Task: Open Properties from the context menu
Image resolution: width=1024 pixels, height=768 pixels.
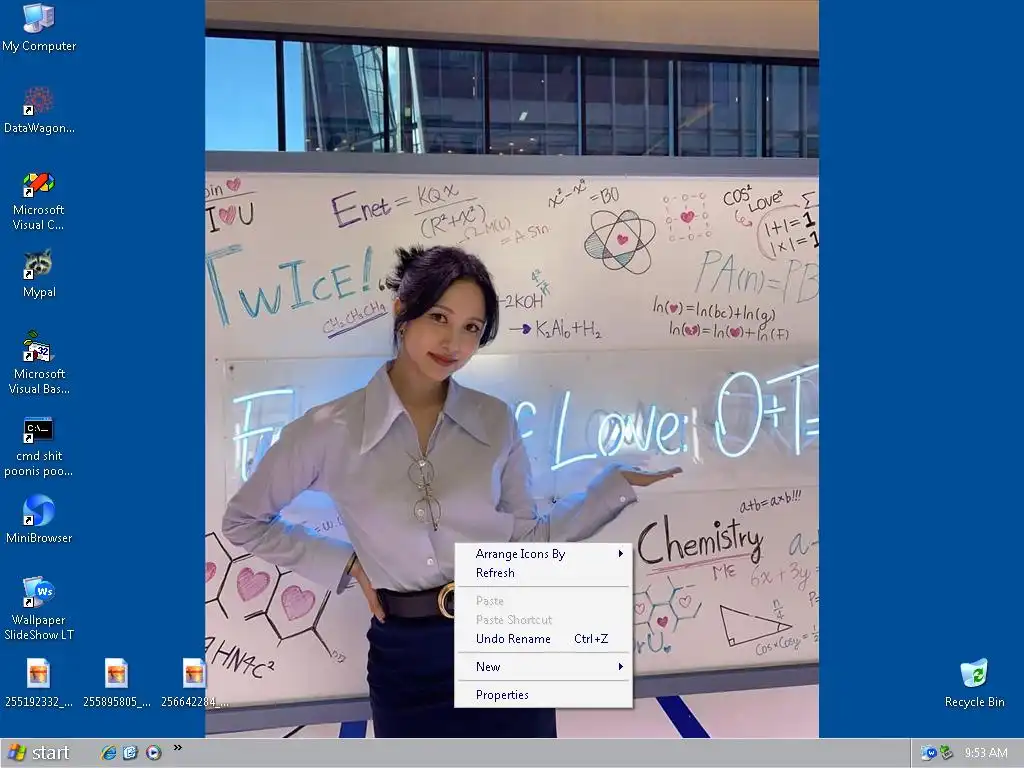Action: [x=543, y=695]
